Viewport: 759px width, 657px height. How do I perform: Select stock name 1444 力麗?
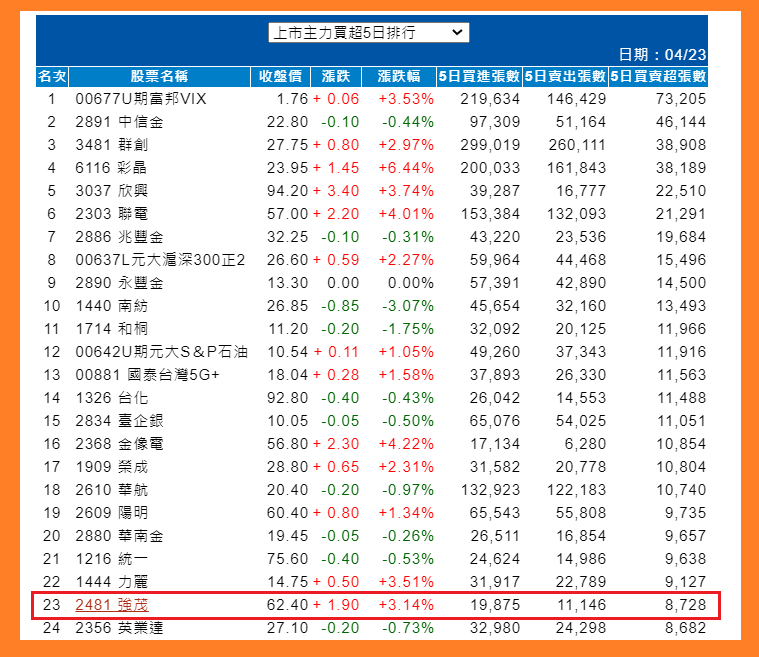111,582
